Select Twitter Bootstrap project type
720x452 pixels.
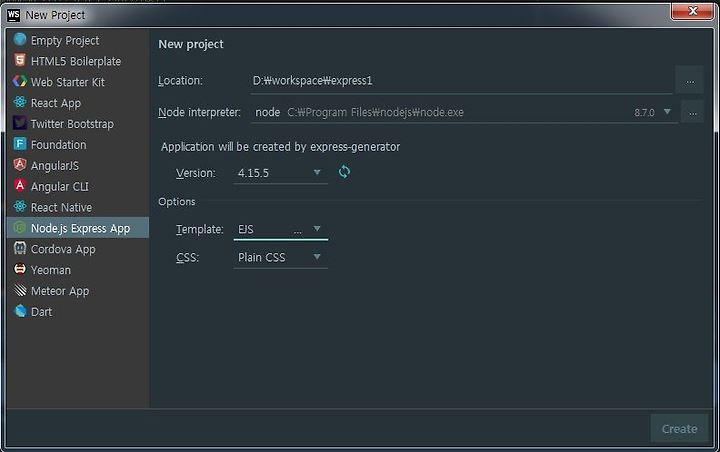pos(78,124)
